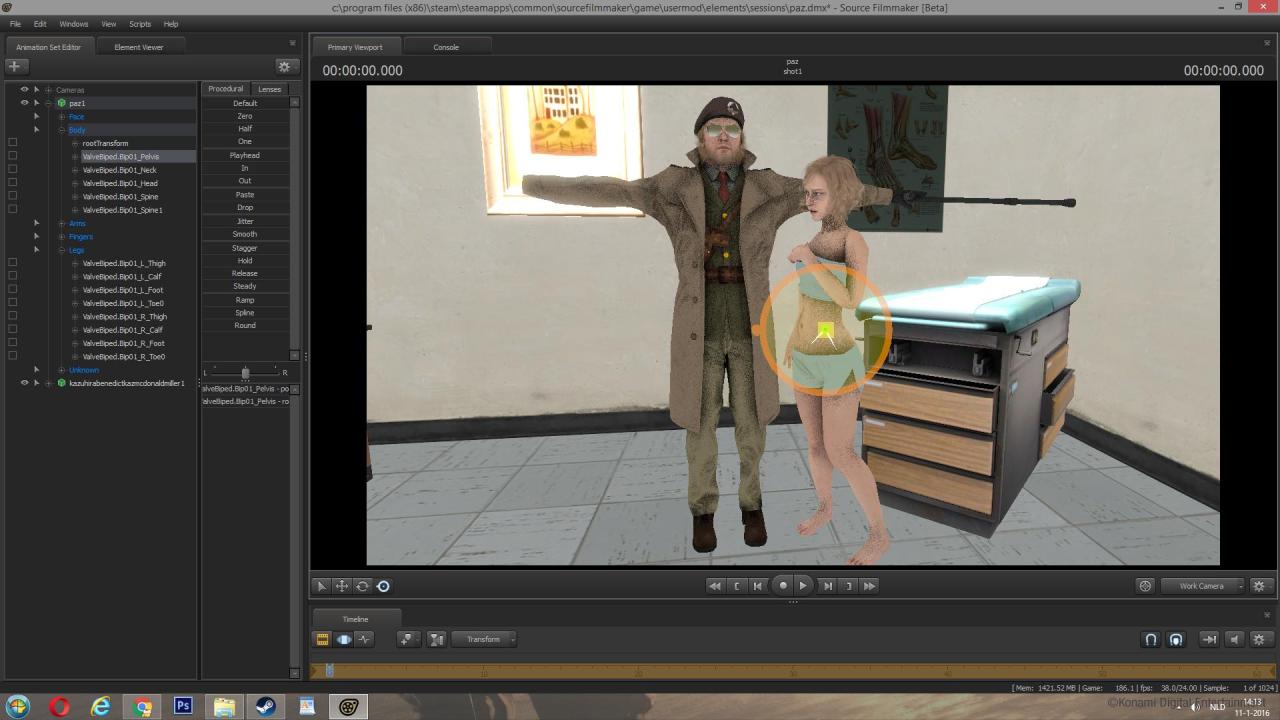Switch to Lenses tab
The image size is (1280, 720).
pyautogui.click(x=270, y=89)
